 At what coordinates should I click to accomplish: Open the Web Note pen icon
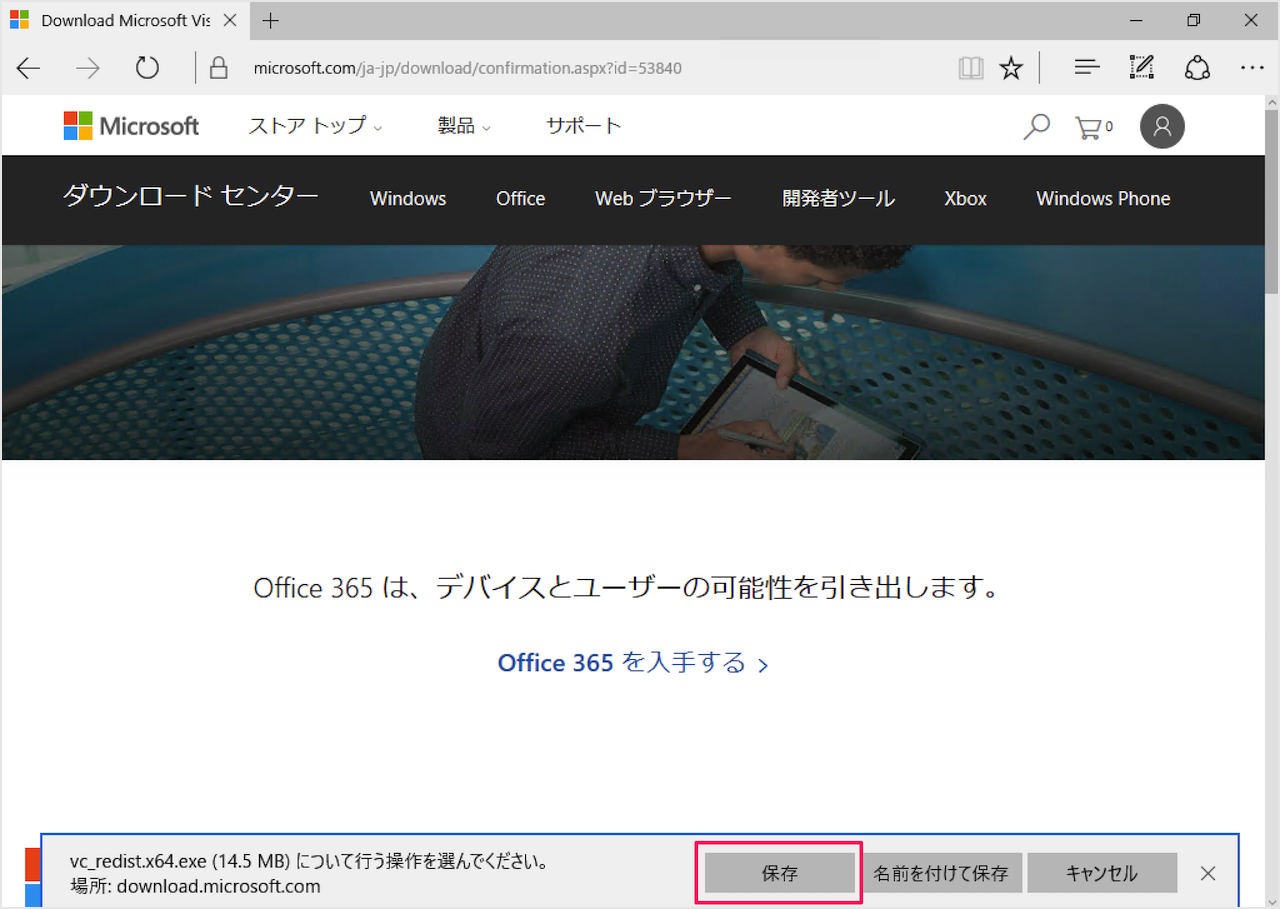[x=1141, y=68]
